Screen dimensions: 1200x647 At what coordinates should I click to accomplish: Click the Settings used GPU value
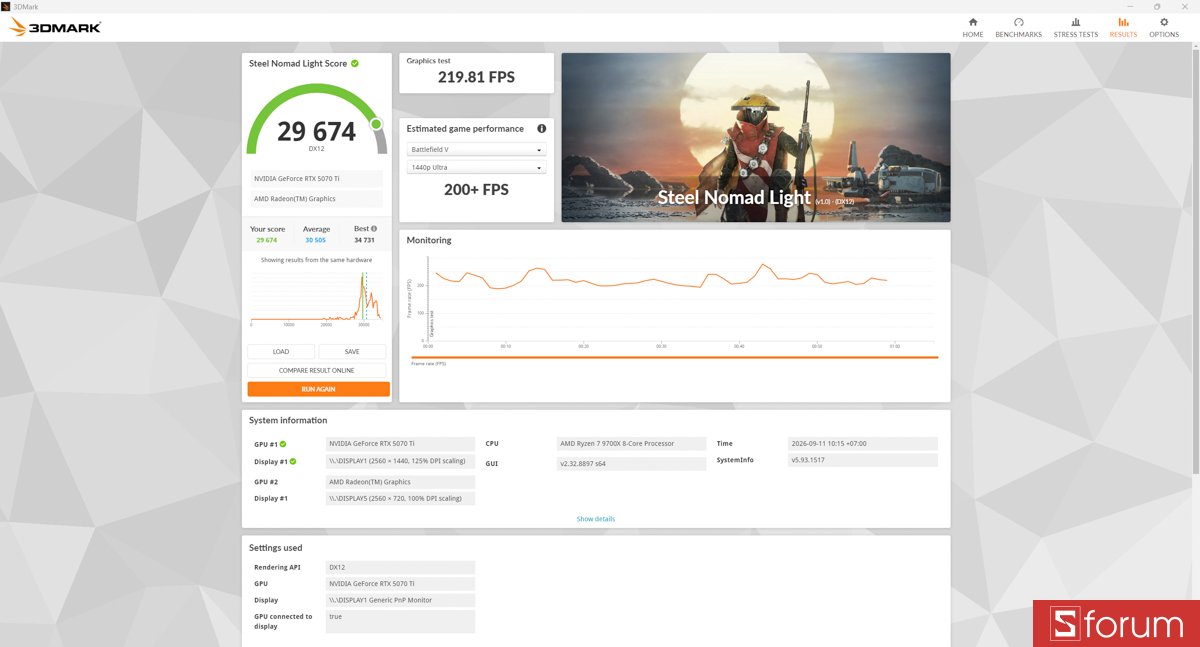pyautogui.click(x=400, y=584)
